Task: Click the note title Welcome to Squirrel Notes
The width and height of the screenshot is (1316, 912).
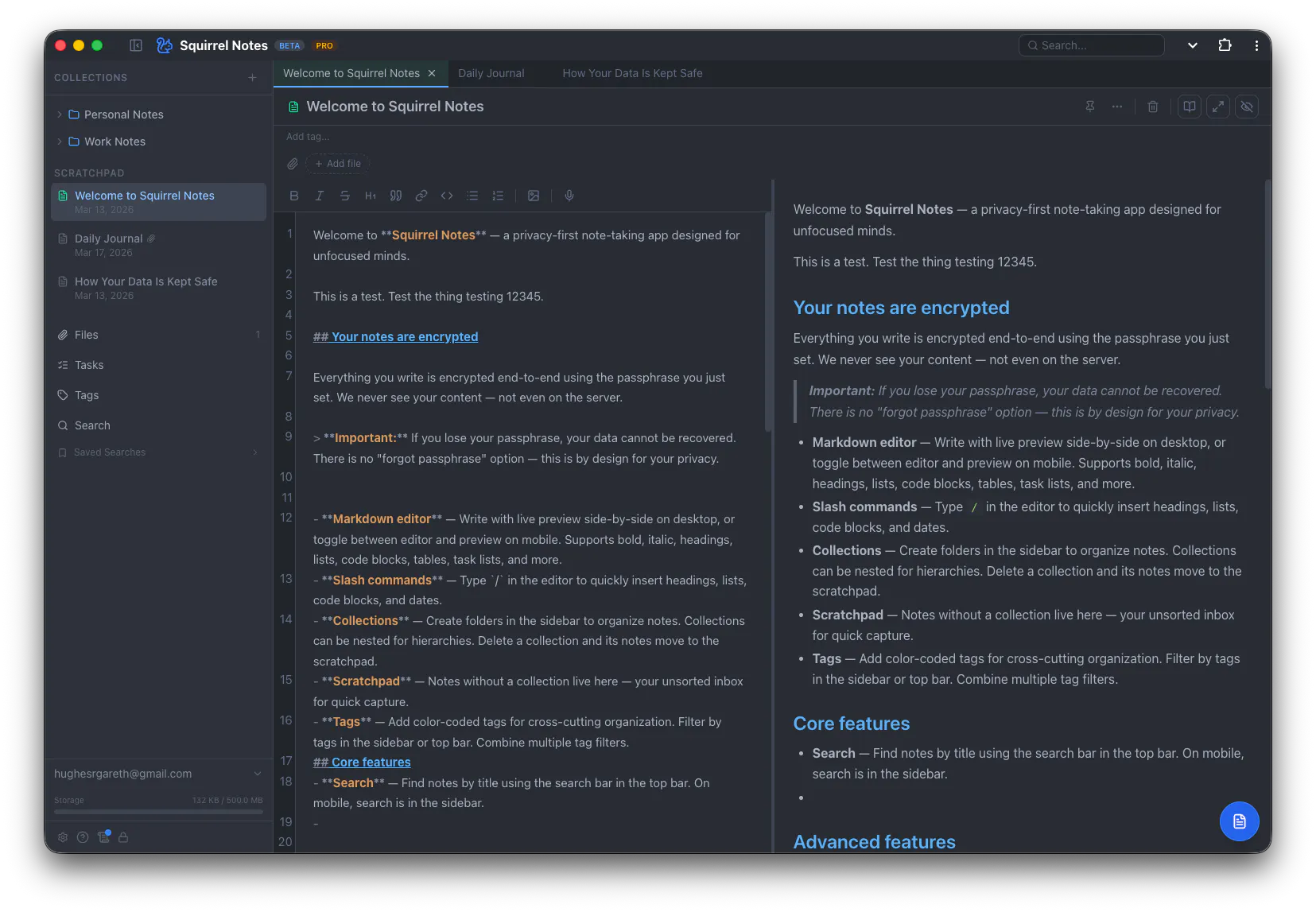Action: [x=394, y=107]
